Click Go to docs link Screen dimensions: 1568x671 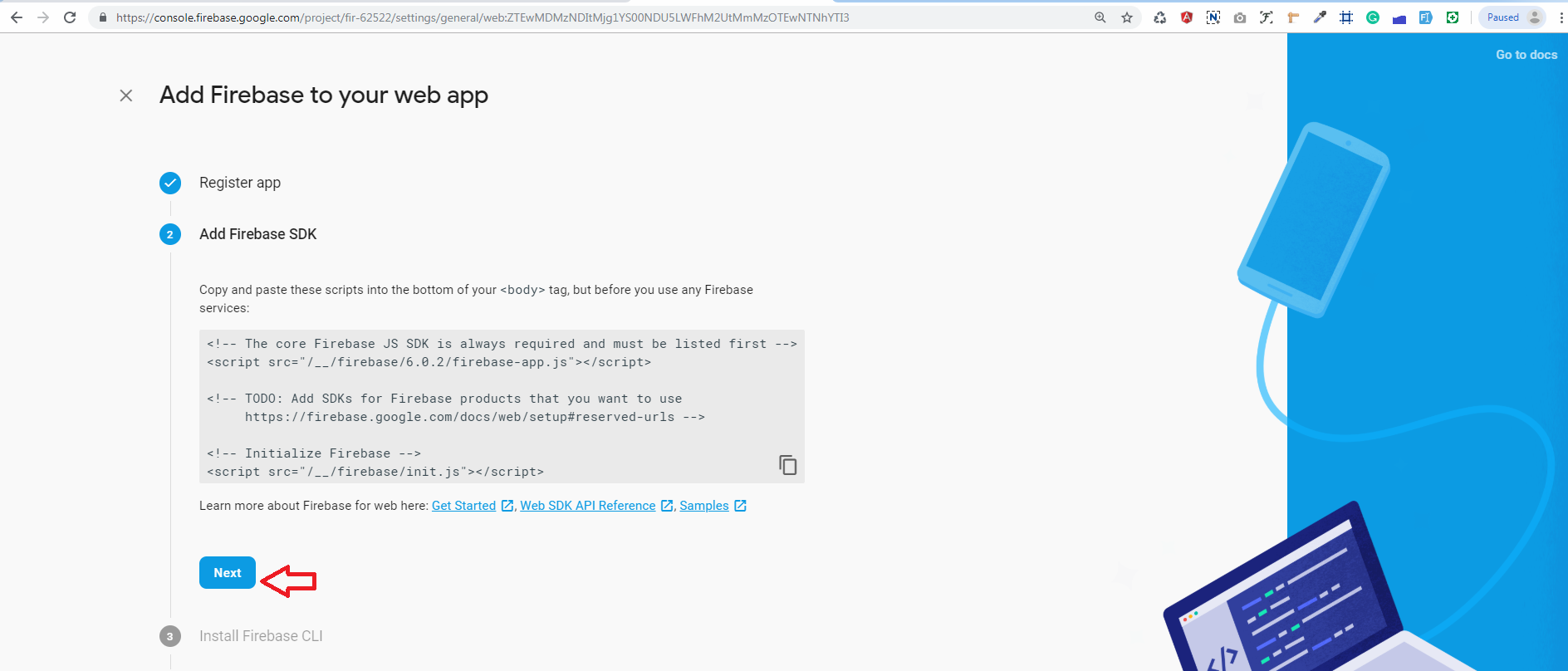(x=1526, y=55)
